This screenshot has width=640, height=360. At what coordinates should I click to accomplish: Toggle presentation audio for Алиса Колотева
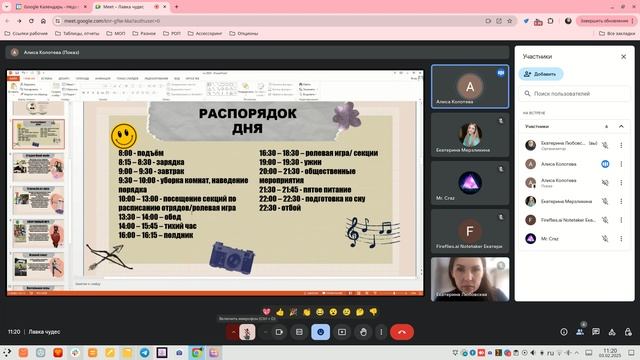point(605,182)
